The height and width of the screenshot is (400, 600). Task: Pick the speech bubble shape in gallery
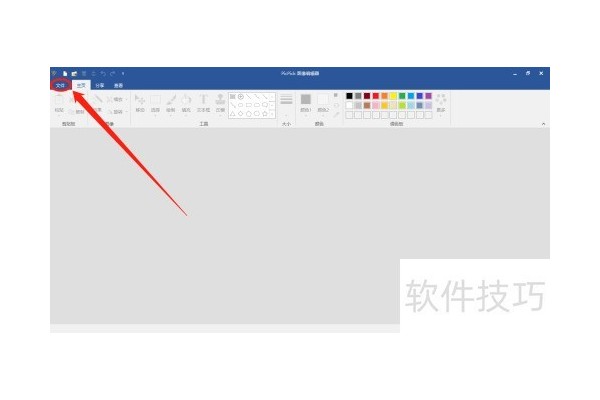(x=265, y=105)
